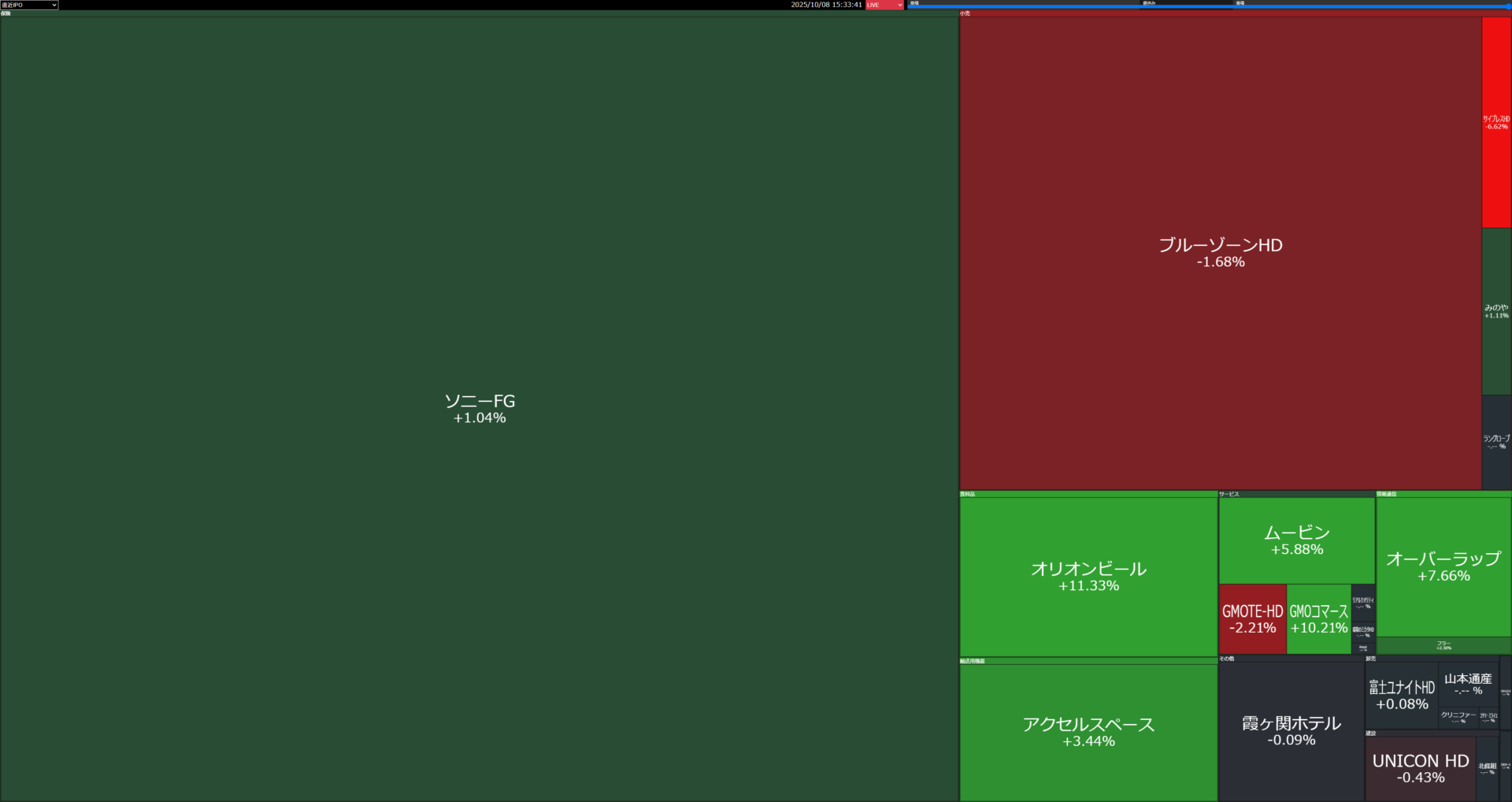Screen dimensions: 1512x802
Task: Select the GMOコマース +10.21% tile
Action: click(1318, 619)
